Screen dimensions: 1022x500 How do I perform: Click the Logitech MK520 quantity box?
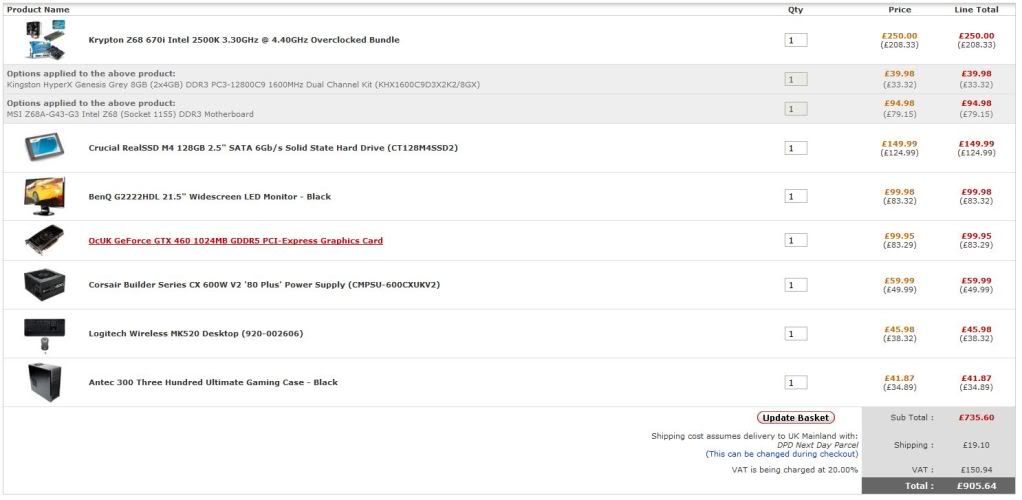pyautogui.click(x=796, y=334)
